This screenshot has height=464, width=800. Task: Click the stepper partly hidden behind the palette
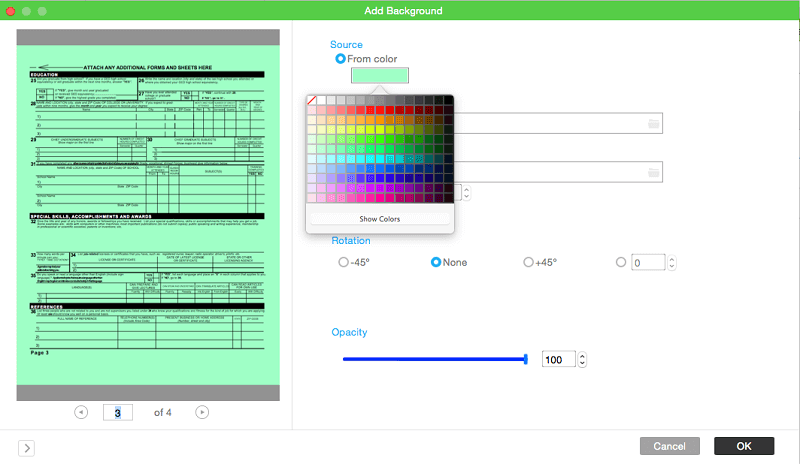[466, 192]
